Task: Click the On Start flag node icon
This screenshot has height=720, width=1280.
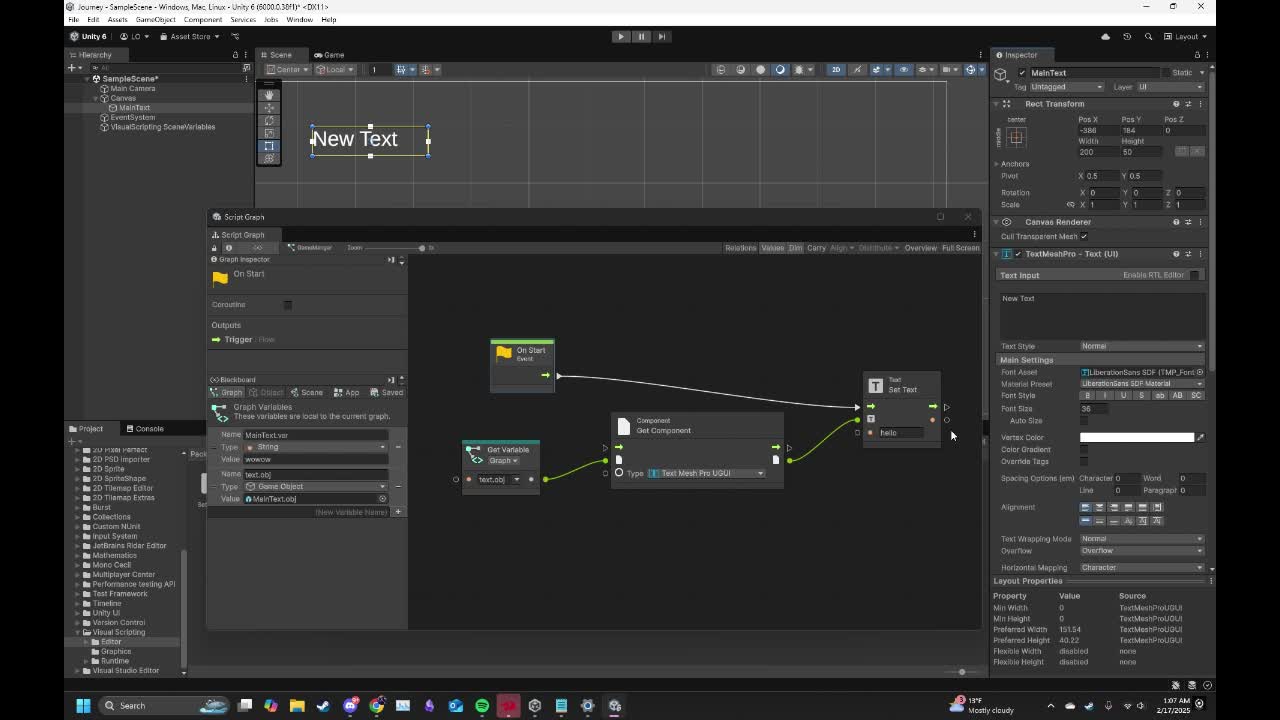Action: [504, 353]
